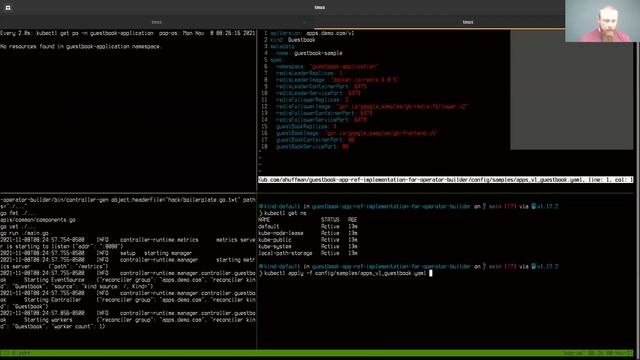
Task: Click 'kind: Guestbook' line in editor
Action: pyautogui.click(x=293, y=40)
